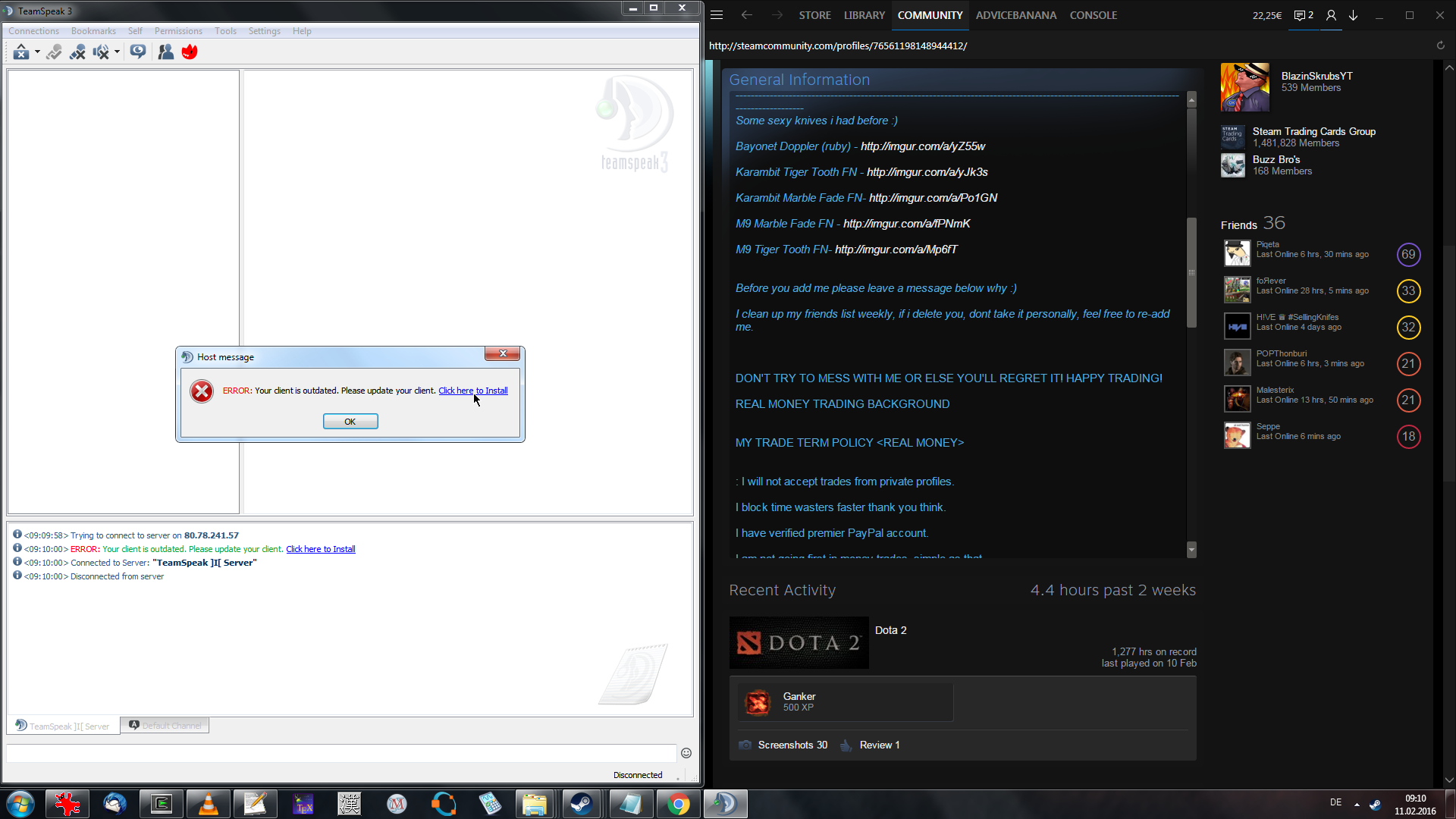
Task: Click the red flame toolbar icon
Action: click(190, 52)
